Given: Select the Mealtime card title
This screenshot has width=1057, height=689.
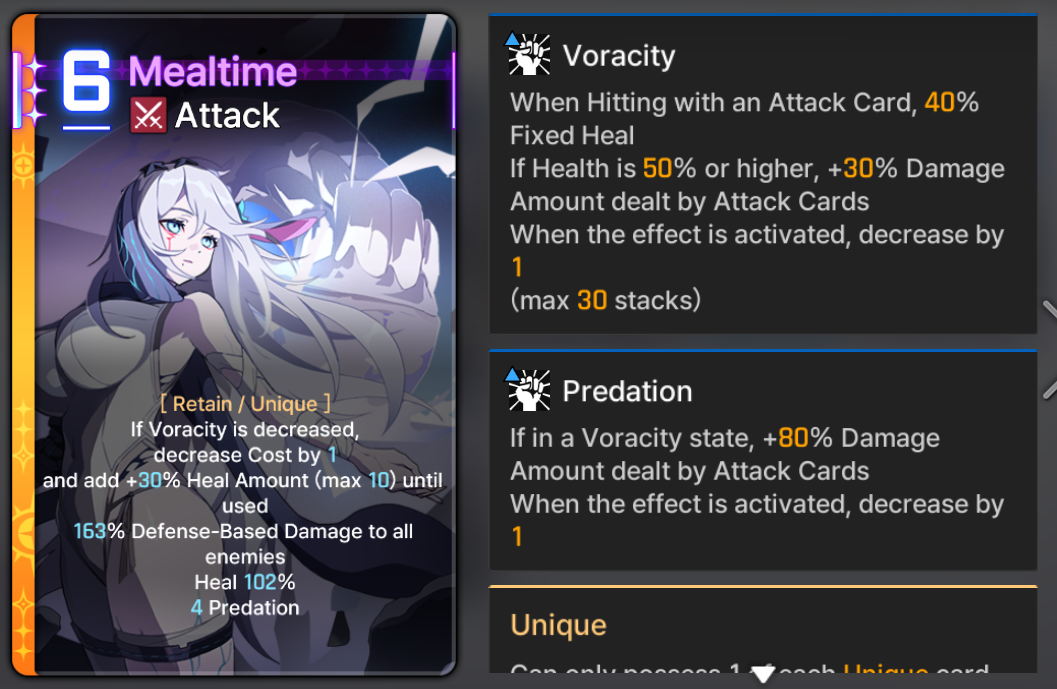Looking at the screenshot, I should (x=213, y=71).
